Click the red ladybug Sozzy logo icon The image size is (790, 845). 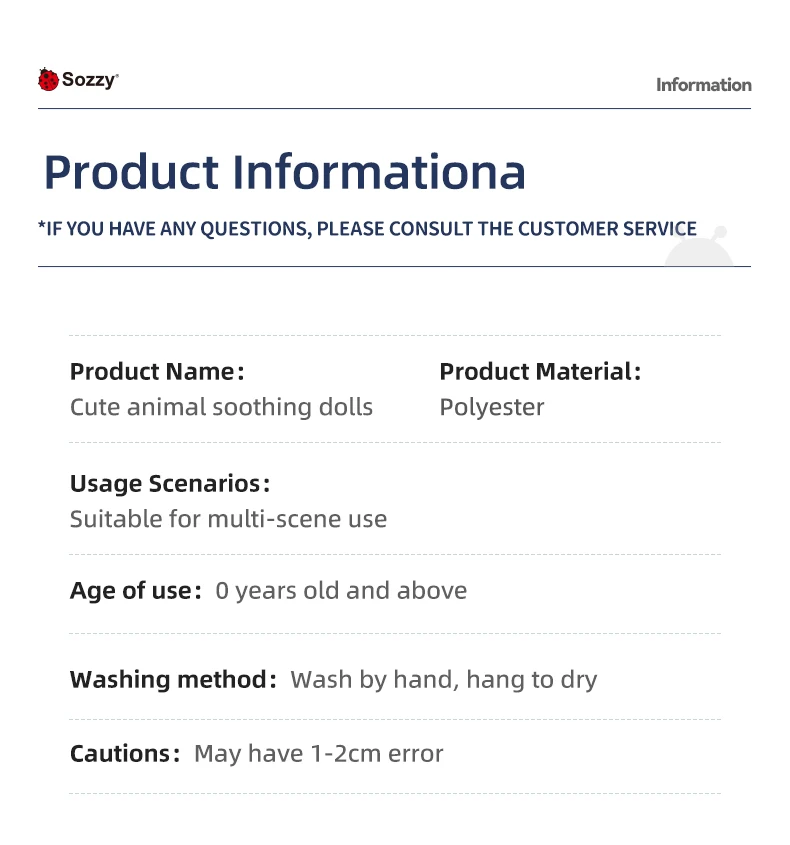(x=48, y=79)
